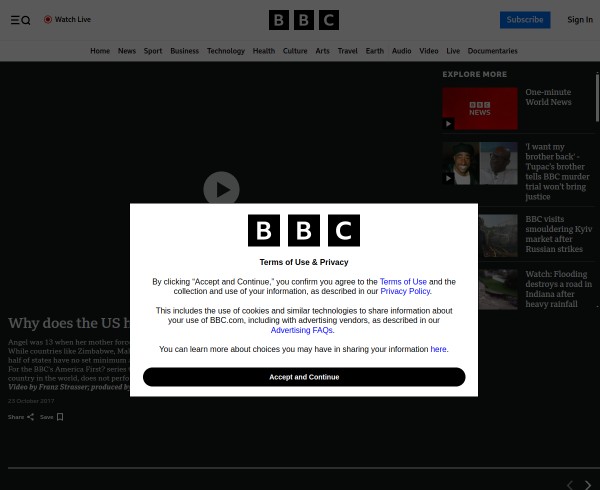Click the Explore More sidebar scrollbar
The image size is (600, 490).
(x=597, y=98)
